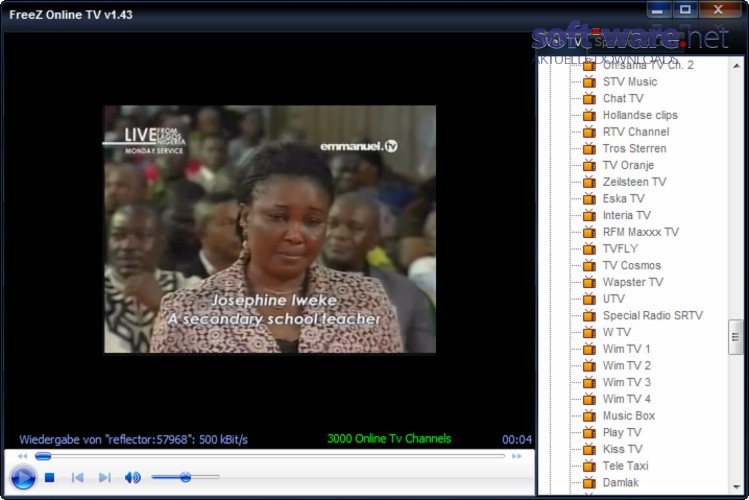Select Wim TV 3 in channel list
Screen dimensions: 749x500
pyautogui.click(x=627, y=383)
